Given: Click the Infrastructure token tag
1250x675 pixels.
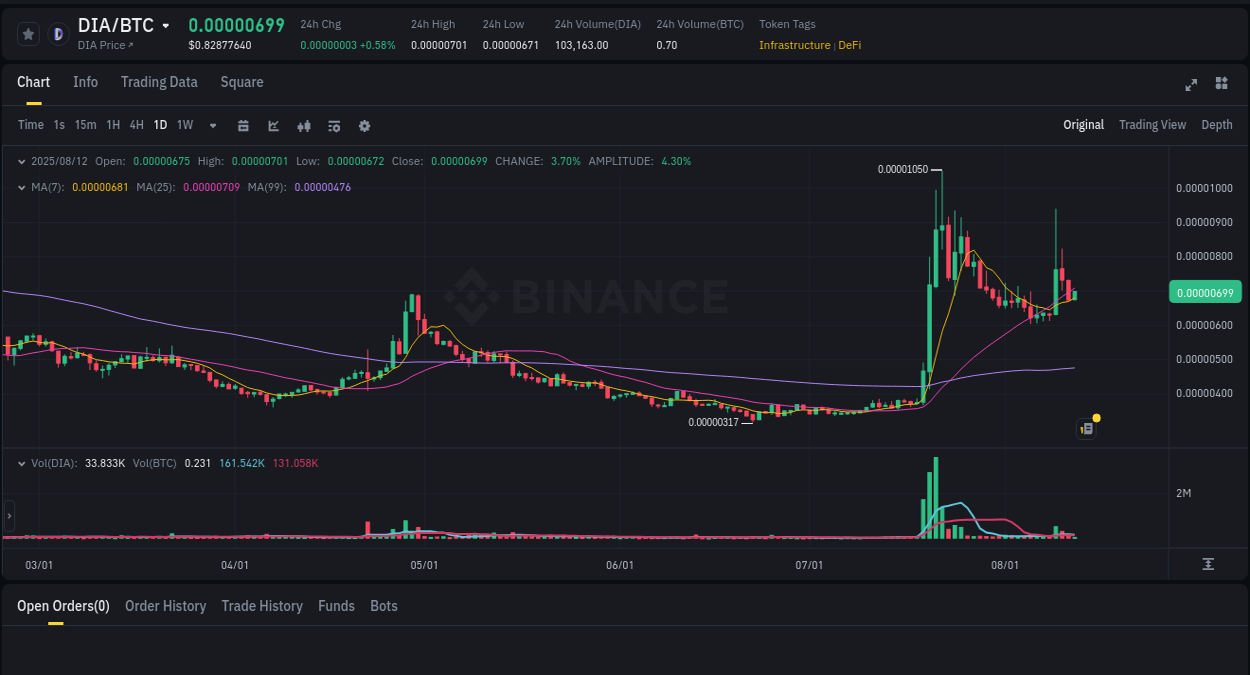Looking at the screenshot, I should coord(793,45).
